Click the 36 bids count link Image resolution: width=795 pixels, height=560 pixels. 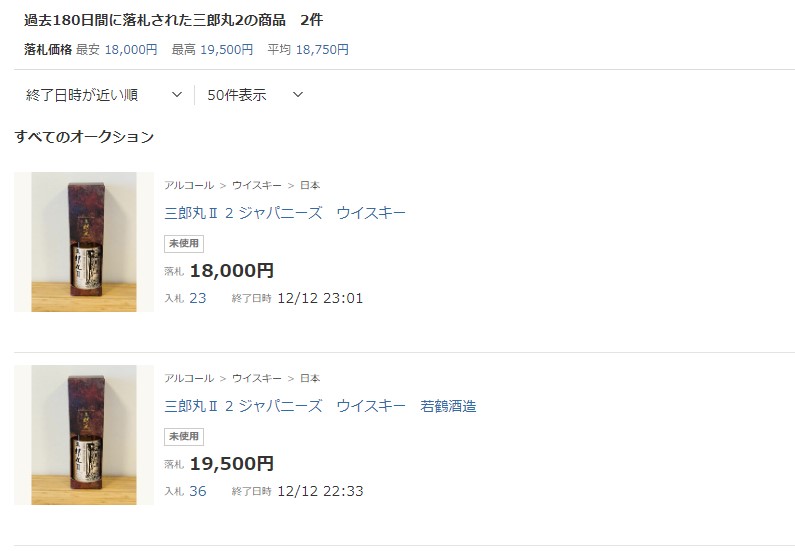tap(198, 491)
